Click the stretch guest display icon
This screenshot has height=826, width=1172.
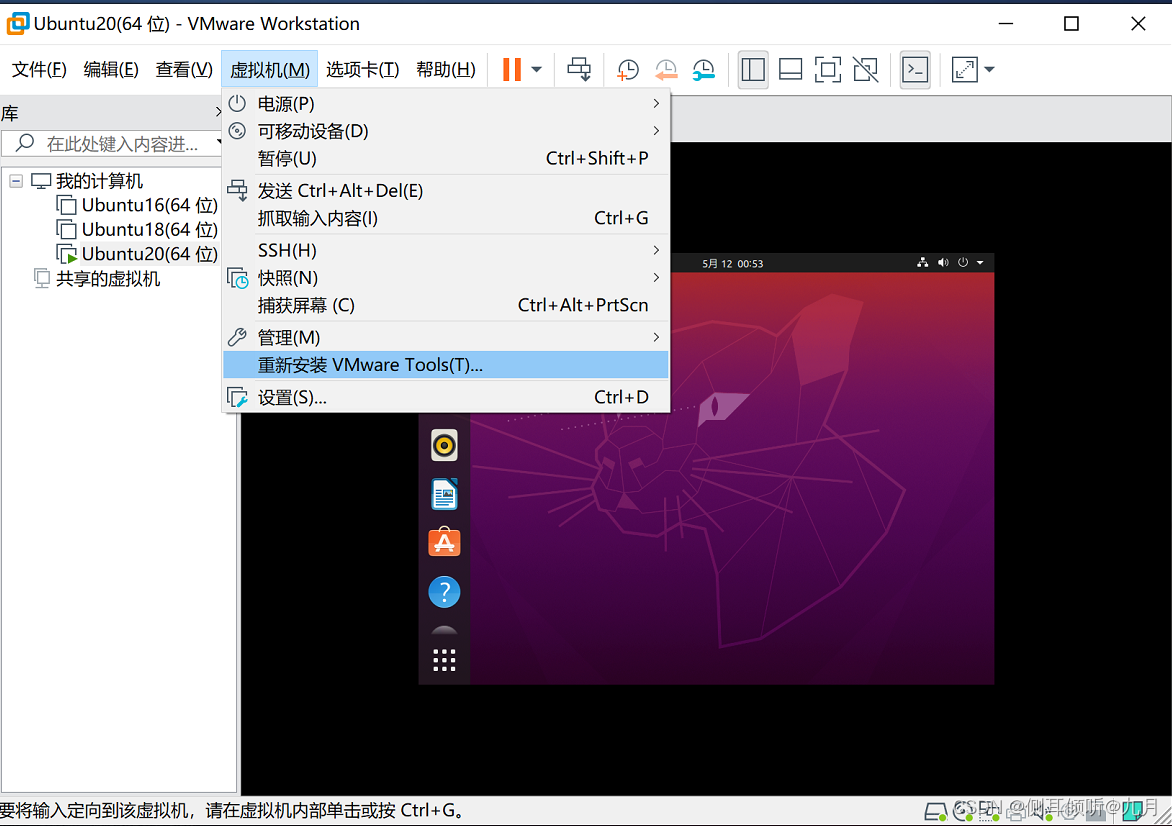coord(964,70)
